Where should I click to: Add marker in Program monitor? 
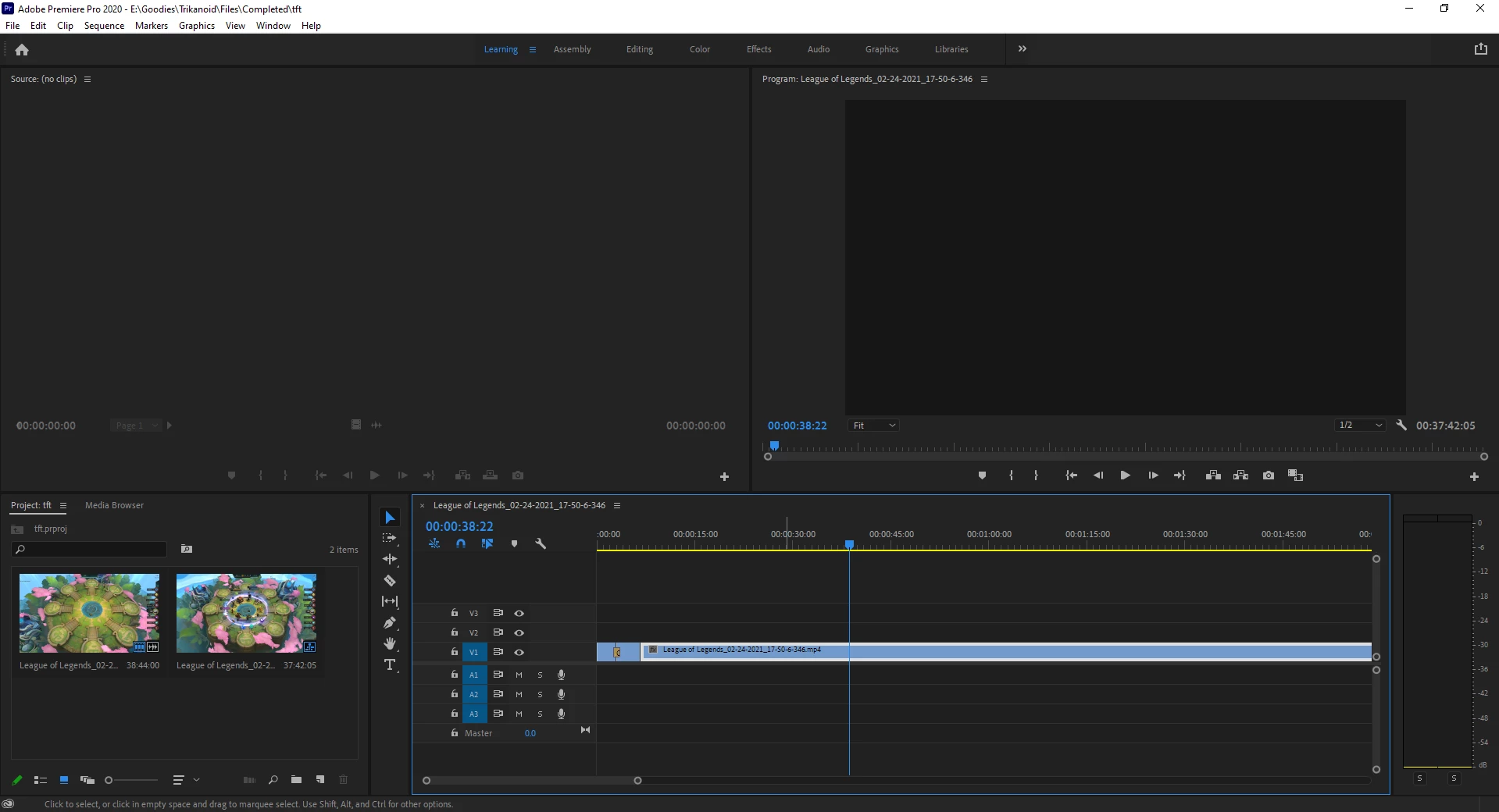[982, 475]
